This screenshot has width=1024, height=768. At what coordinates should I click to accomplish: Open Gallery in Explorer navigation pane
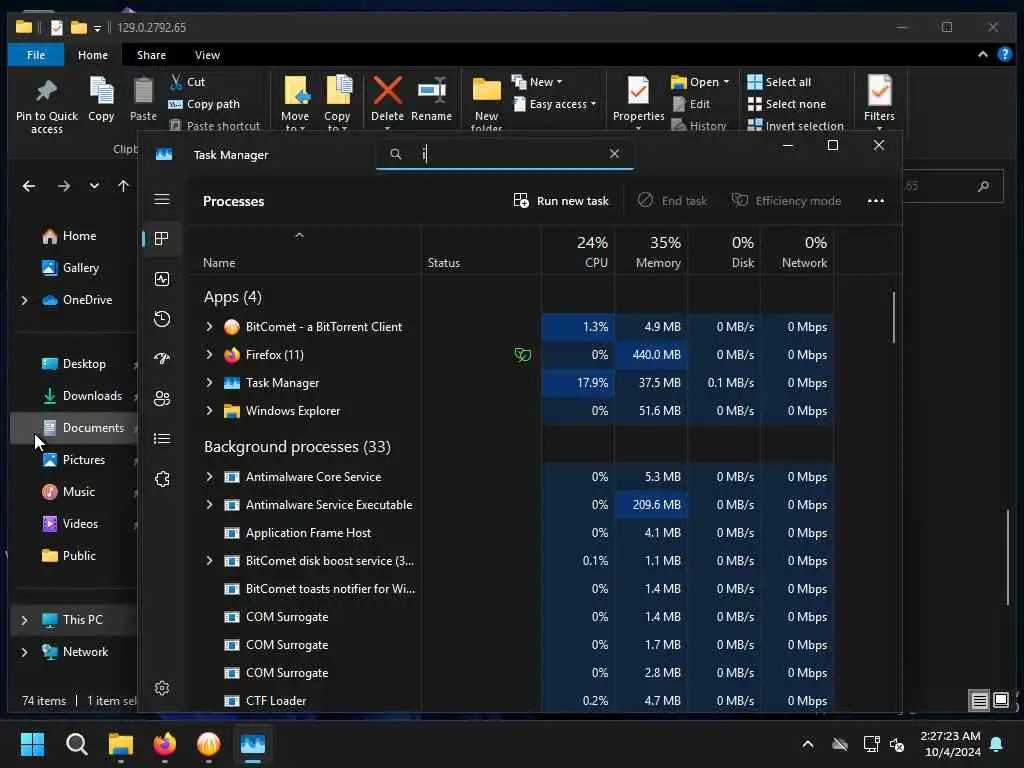[70, 268]
